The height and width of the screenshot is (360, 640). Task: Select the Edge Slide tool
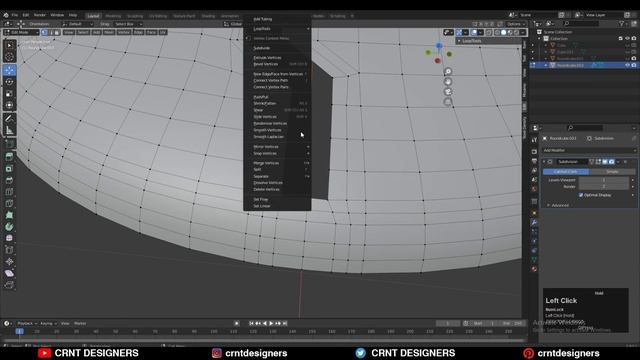(9, 250)
